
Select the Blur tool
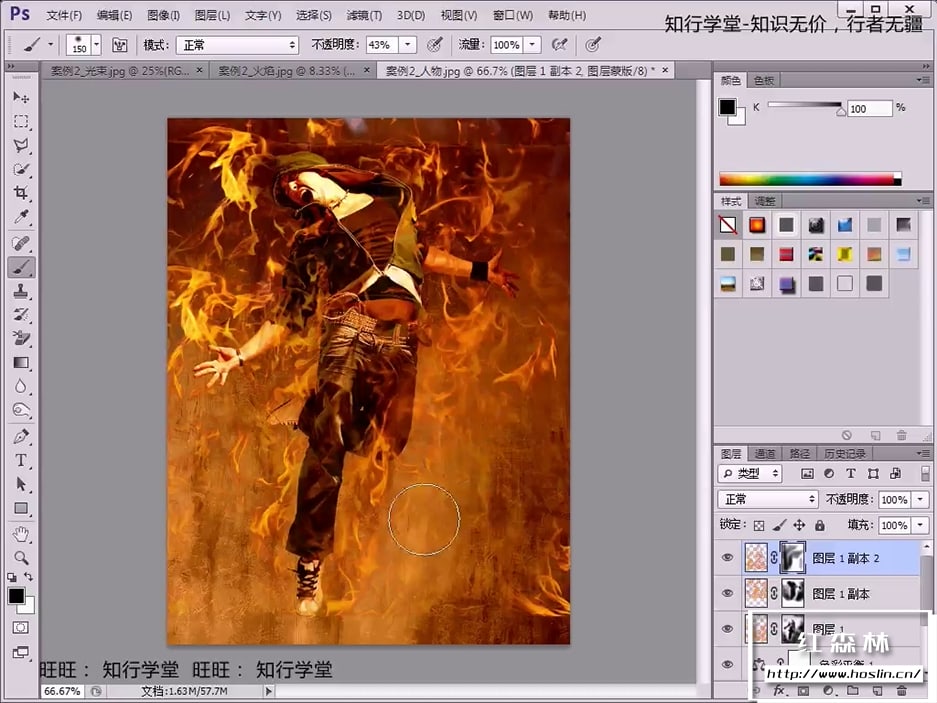21,386
